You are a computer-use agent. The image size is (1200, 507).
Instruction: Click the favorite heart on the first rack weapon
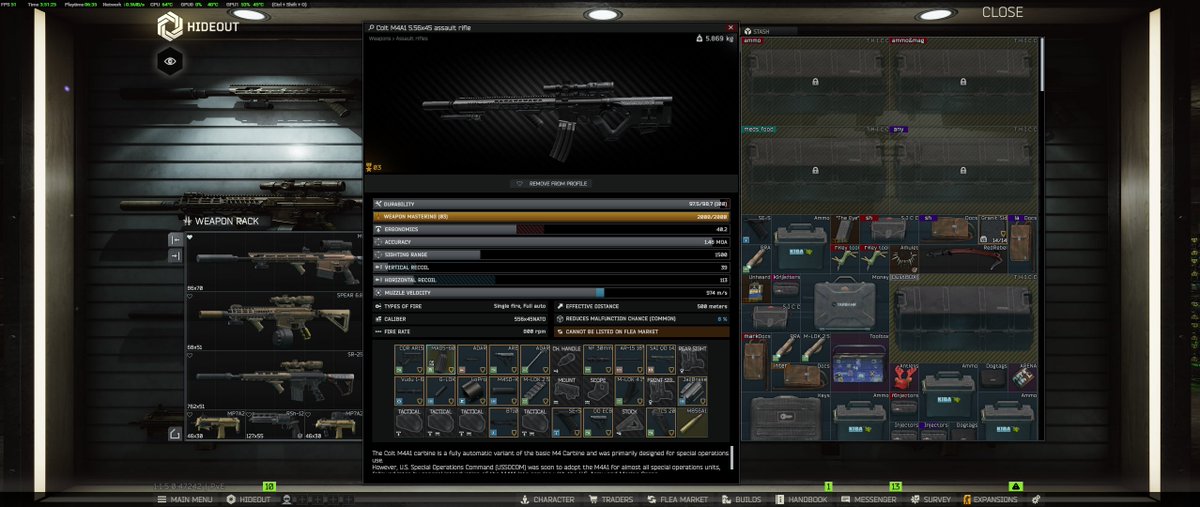(190, 238)
